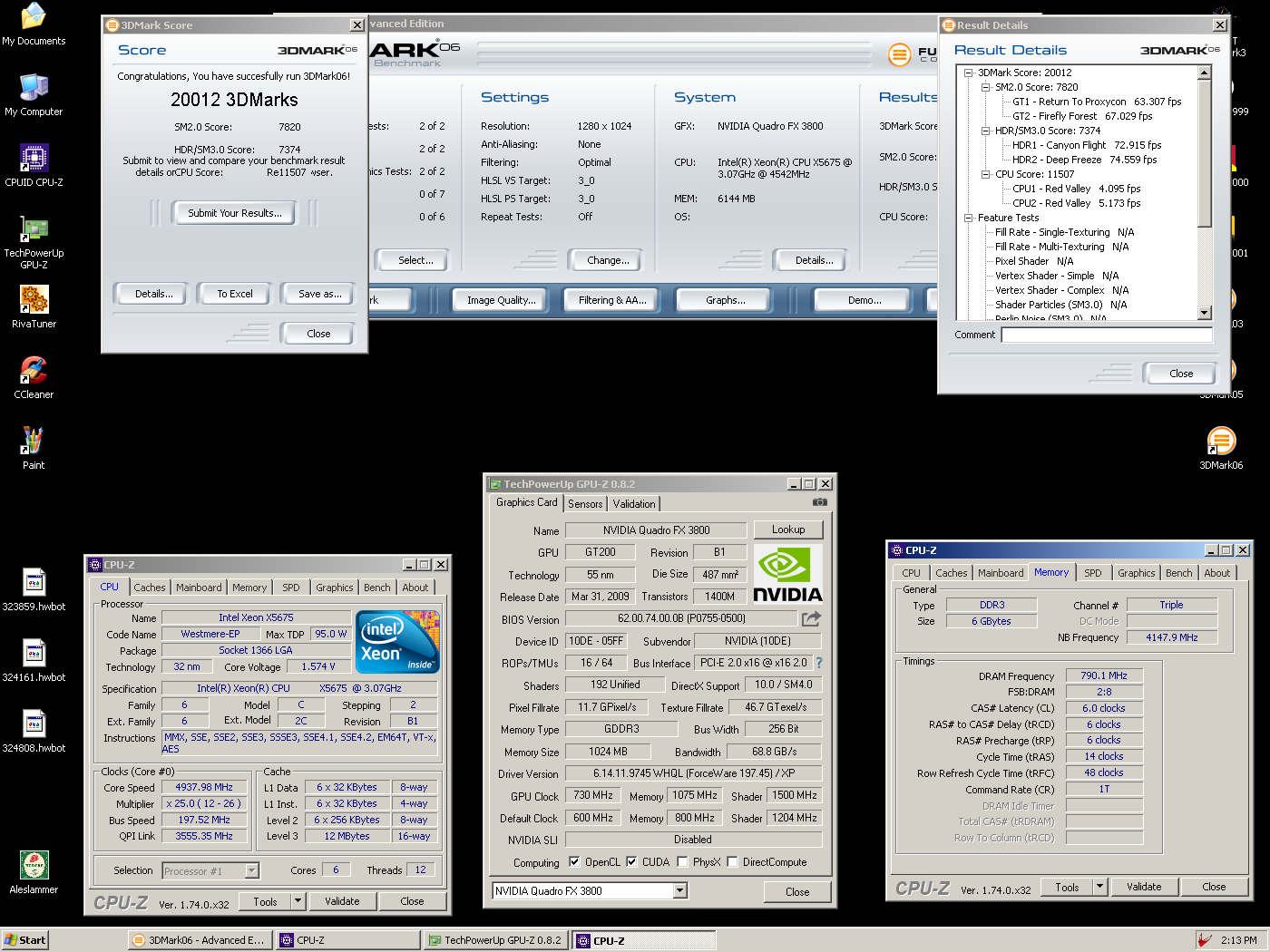Collapse SM2.0 Score: 7820 tree node
Image resolution: width=1270 pixels, height=952 pixels.
985,87
